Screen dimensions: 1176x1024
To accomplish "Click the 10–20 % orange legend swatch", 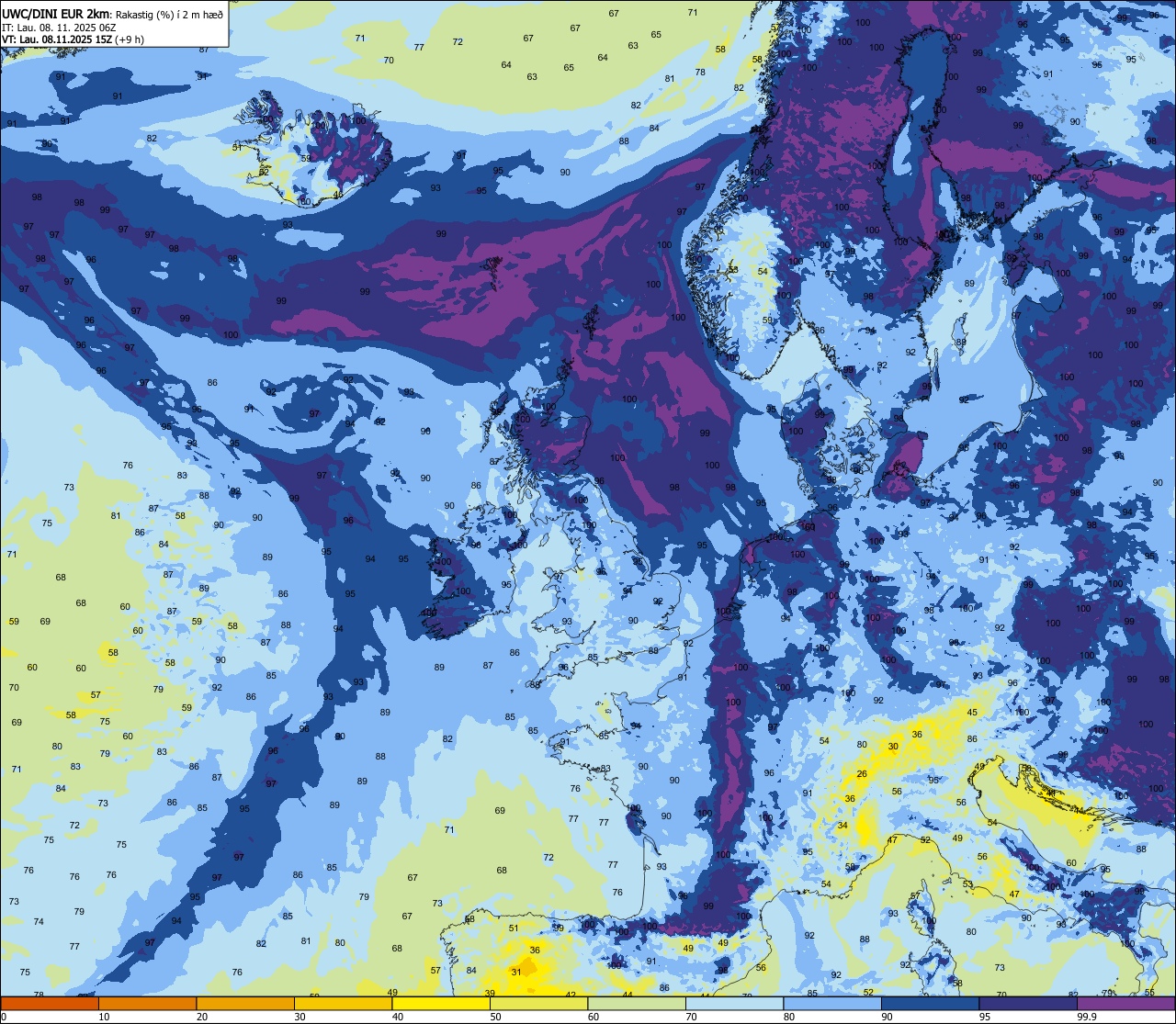I will coord(147,1004).
